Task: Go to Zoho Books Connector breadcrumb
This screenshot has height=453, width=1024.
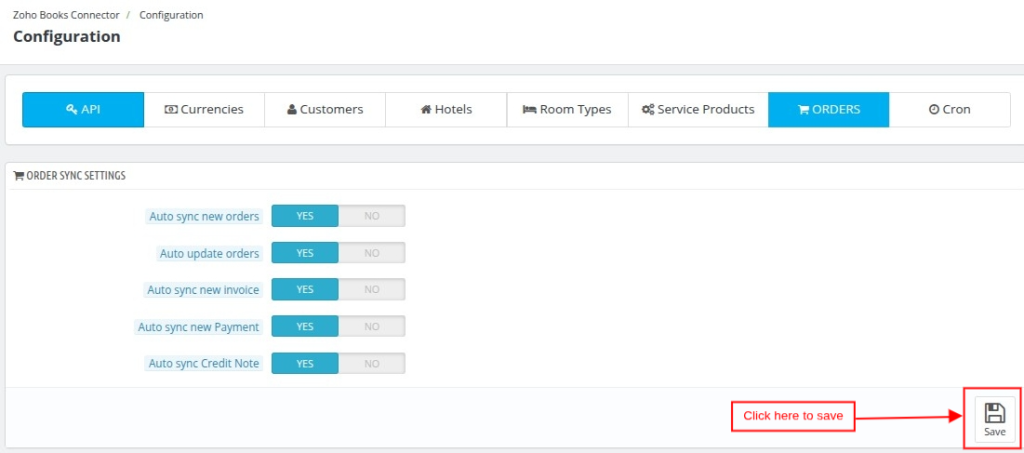Action: pos(66,15)
